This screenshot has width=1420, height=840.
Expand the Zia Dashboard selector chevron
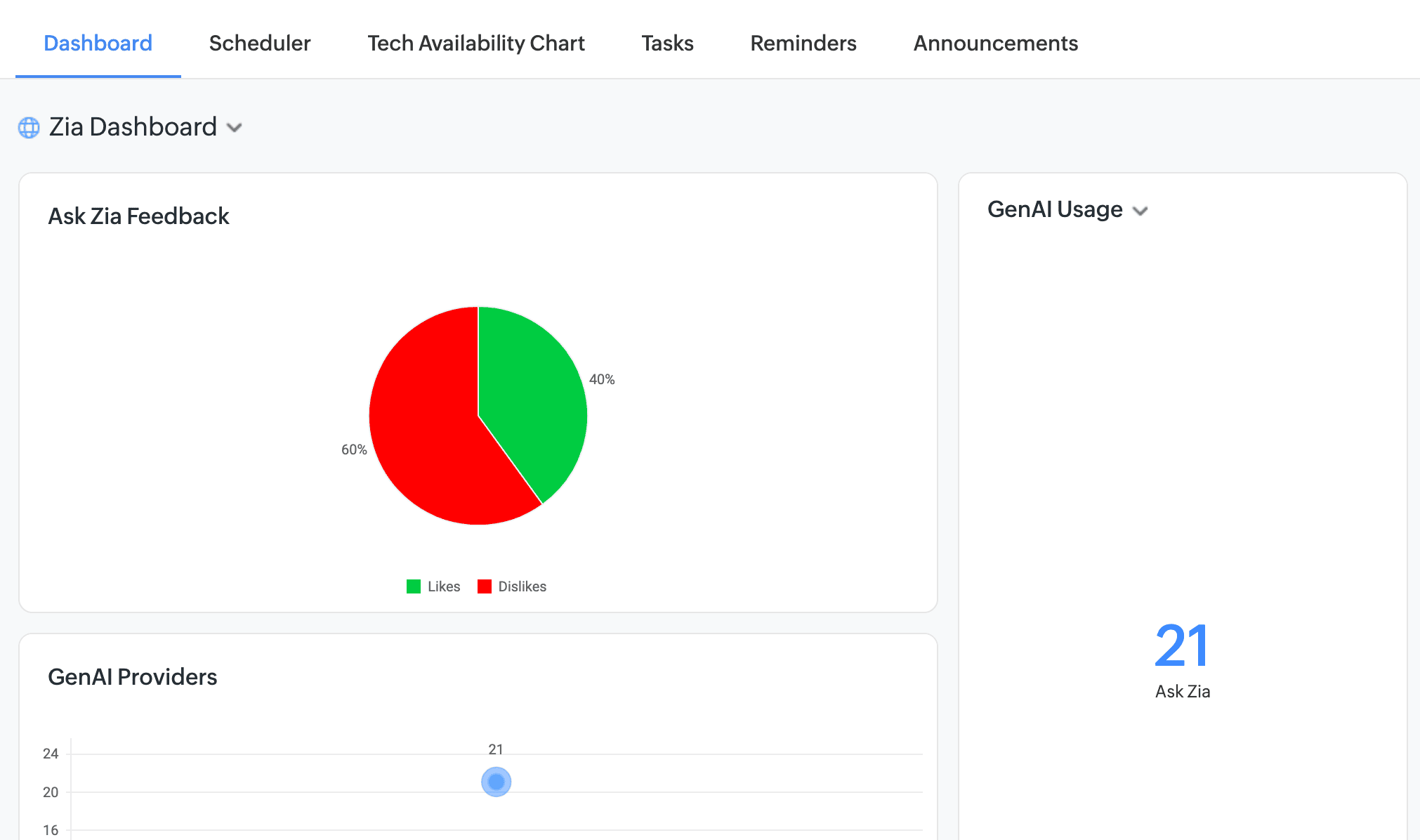point(235,128)
